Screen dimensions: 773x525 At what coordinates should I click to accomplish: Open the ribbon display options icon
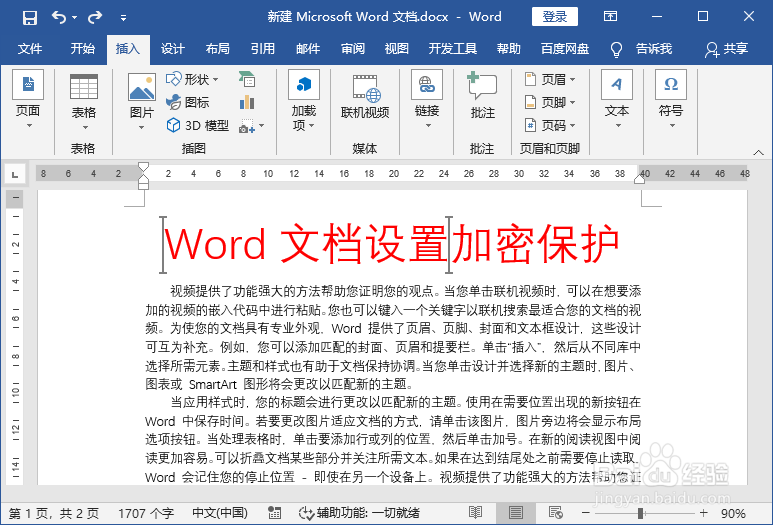click(610, 17)
